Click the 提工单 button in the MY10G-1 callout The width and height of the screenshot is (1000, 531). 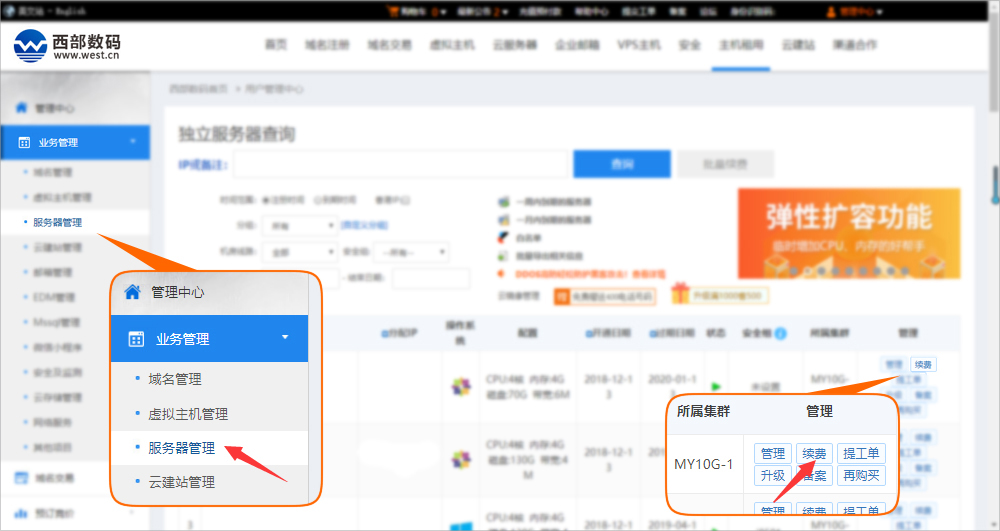coord(860,454)
